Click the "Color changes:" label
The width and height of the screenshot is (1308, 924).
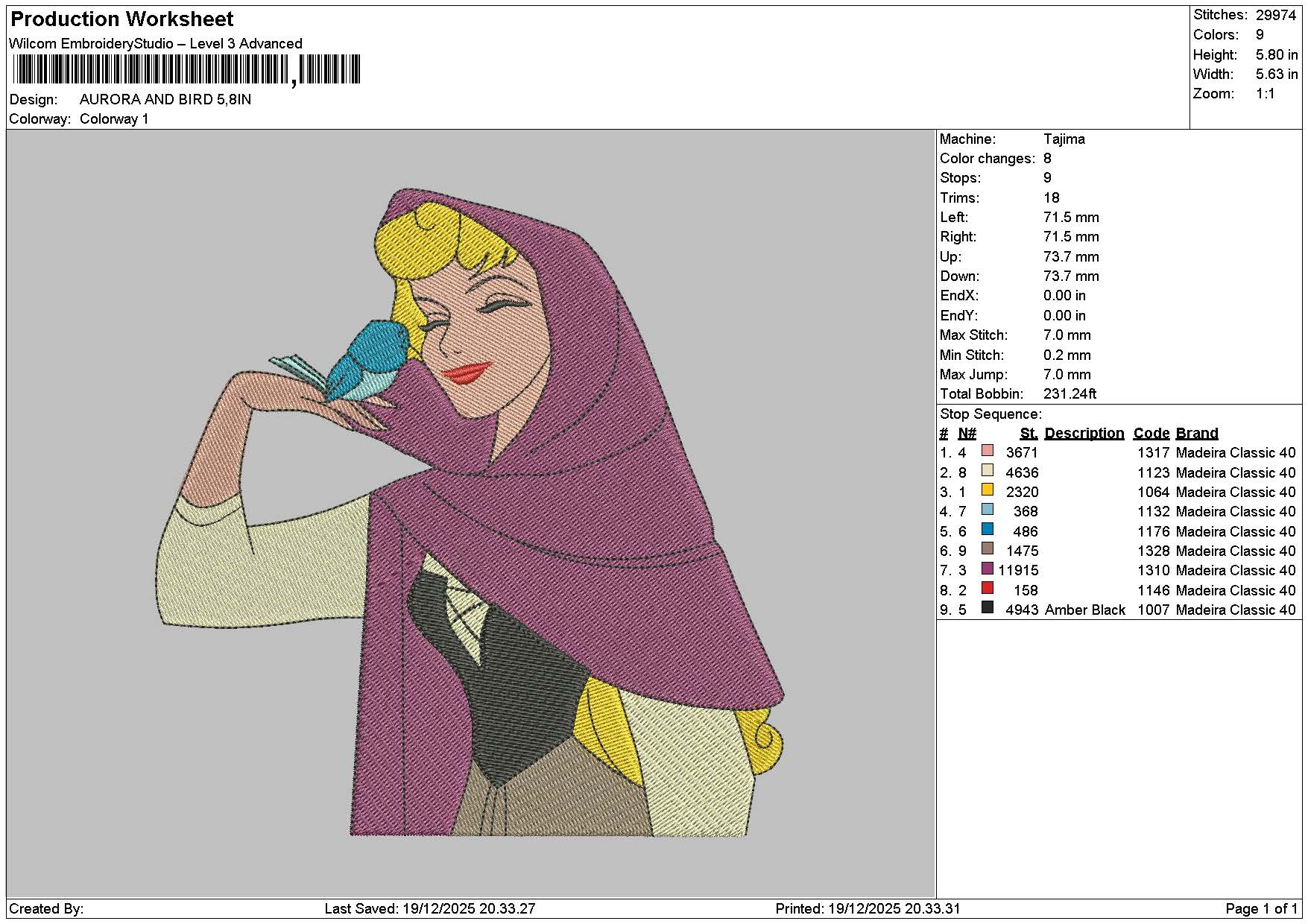pos(988,159)
